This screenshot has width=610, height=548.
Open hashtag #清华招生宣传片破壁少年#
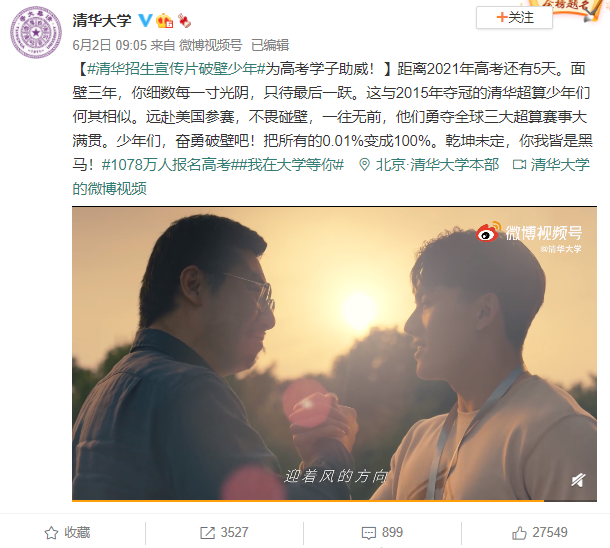tap(176, 69)
